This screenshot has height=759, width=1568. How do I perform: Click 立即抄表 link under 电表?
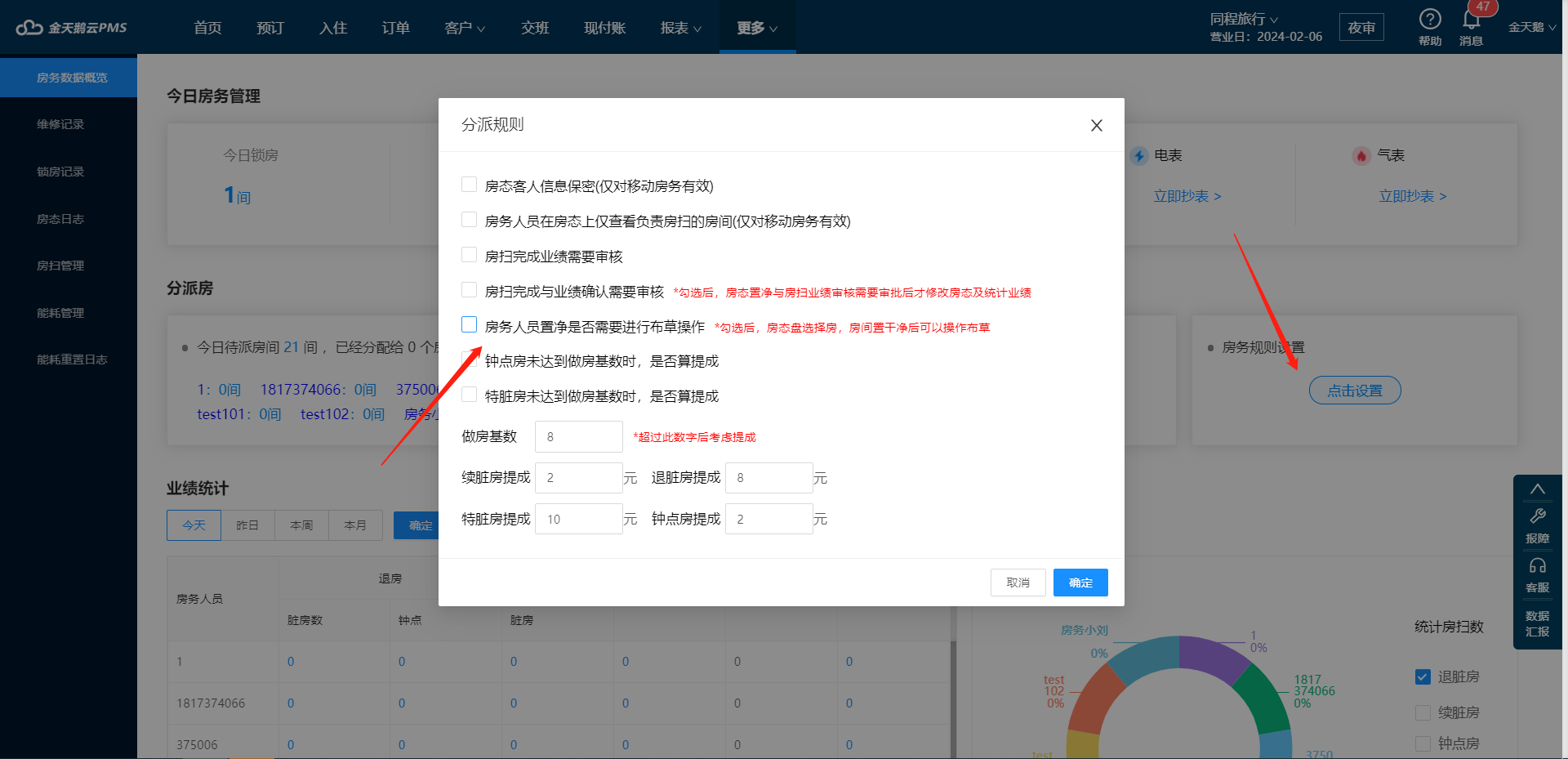[1187, 196]
